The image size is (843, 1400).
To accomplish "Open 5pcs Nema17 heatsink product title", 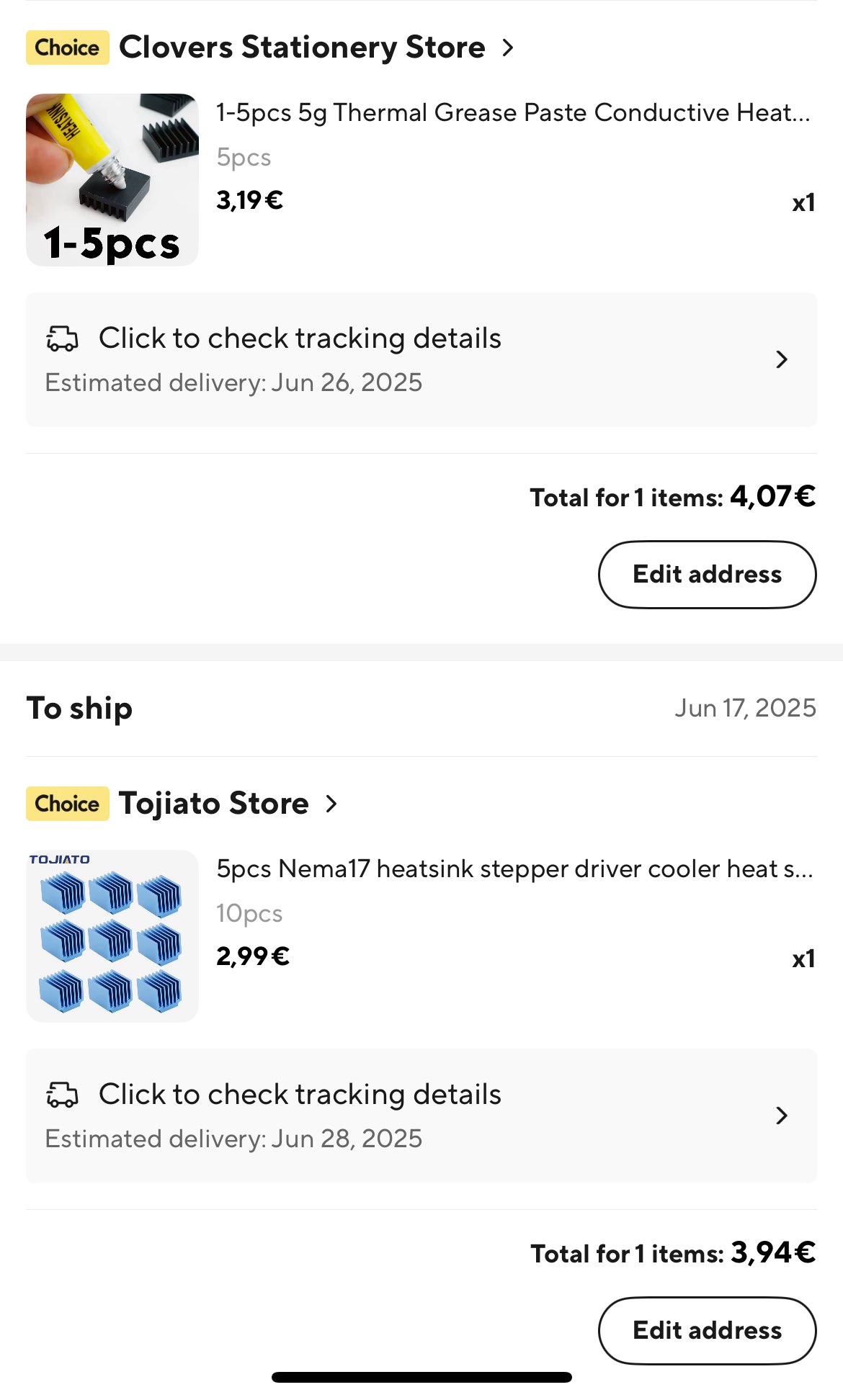I will click(x=515, y=869).
